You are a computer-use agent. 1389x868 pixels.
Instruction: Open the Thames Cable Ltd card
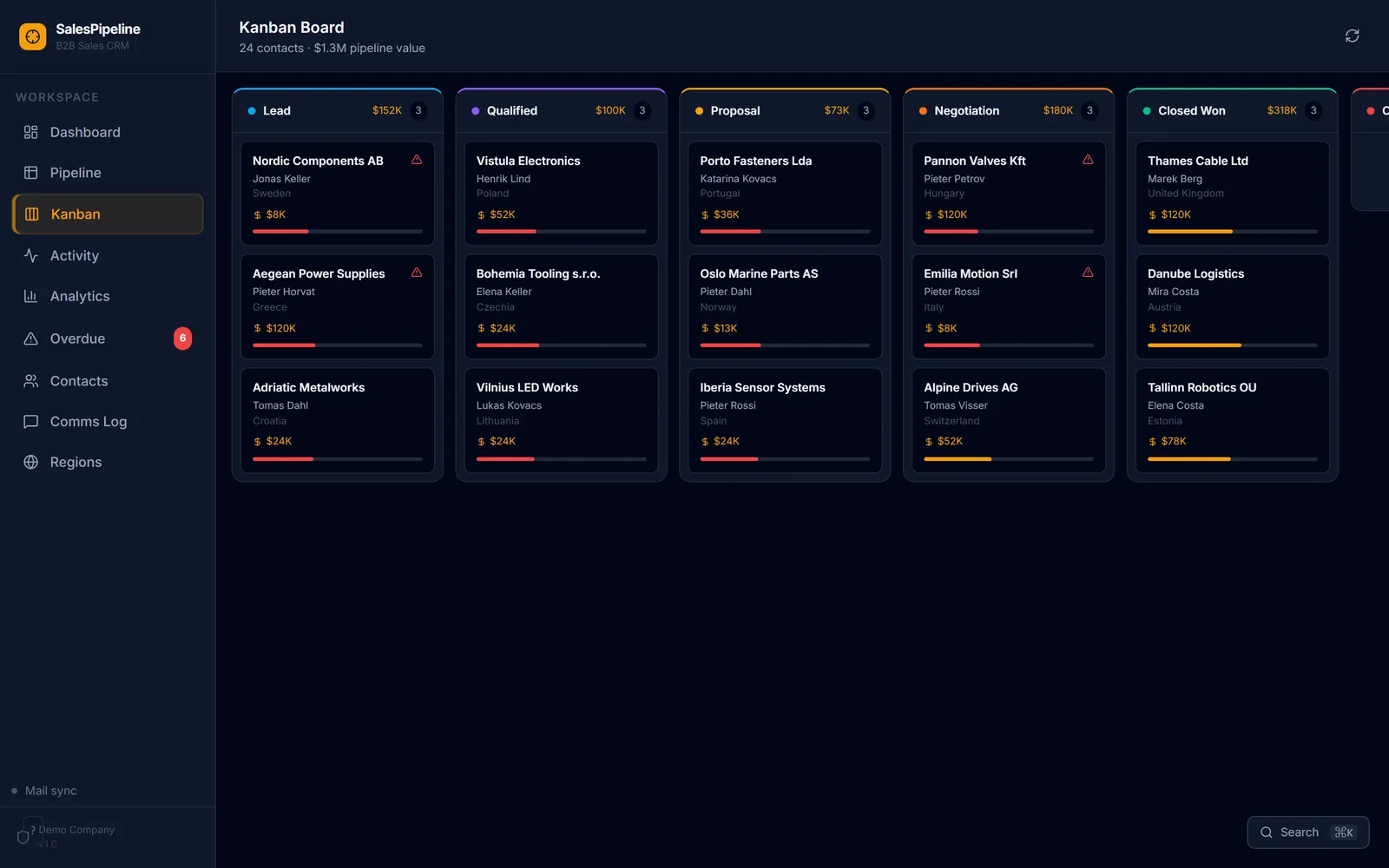[x=1233, y=194]
